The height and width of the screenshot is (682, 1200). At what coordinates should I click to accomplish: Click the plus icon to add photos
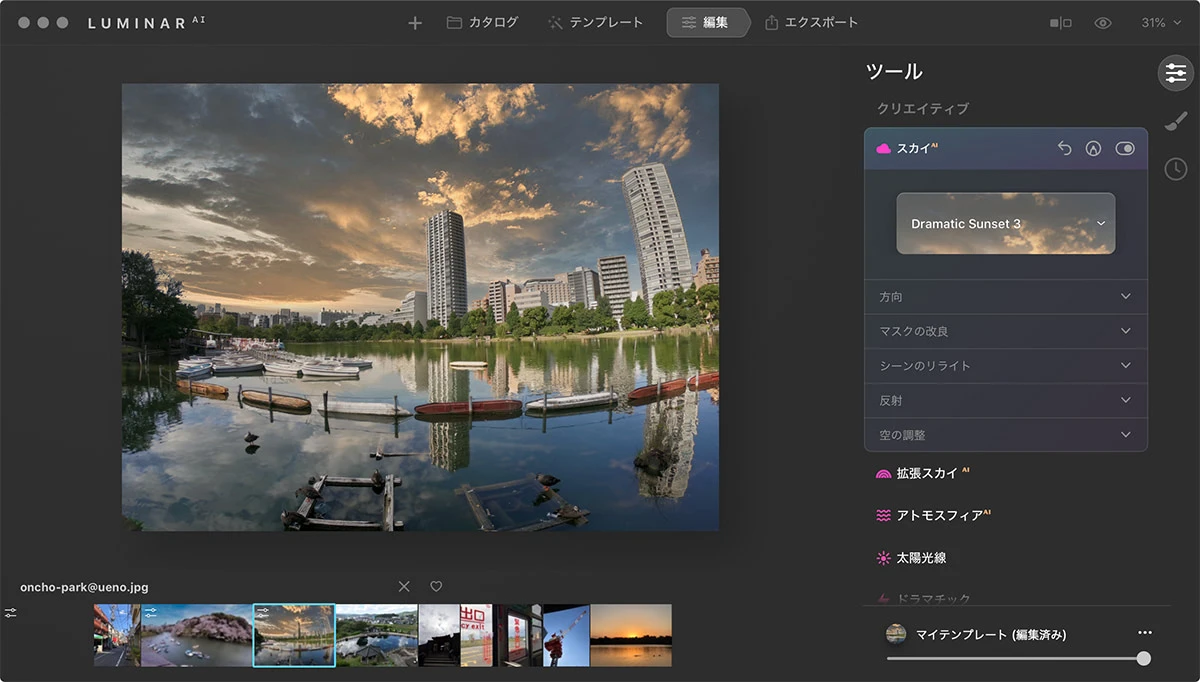tap(415, 23)
